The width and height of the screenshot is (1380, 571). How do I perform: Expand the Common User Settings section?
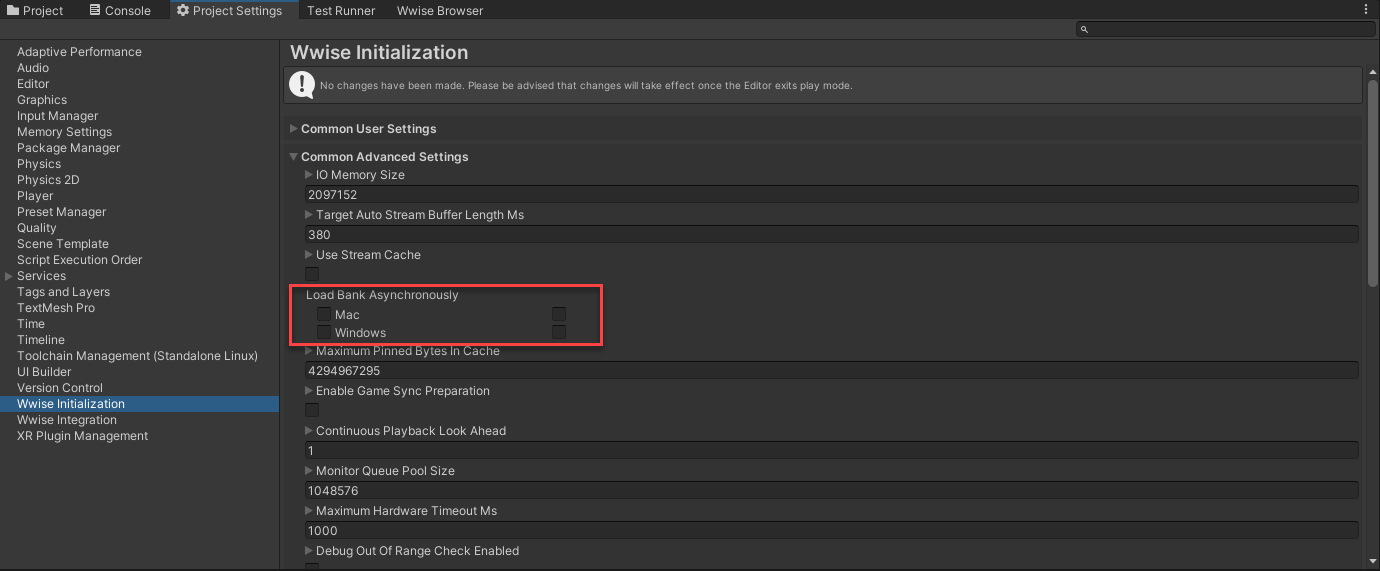[294, 129]
